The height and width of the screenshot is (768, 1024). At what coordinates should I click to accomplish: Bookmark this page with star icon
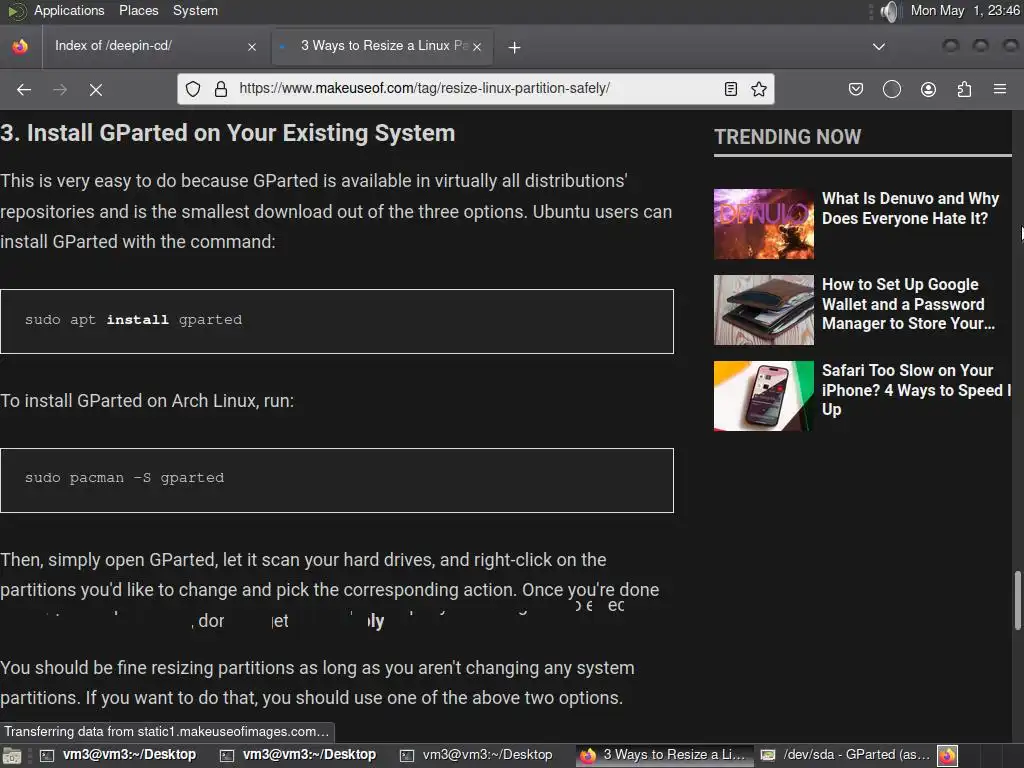(x=759, y=89)
